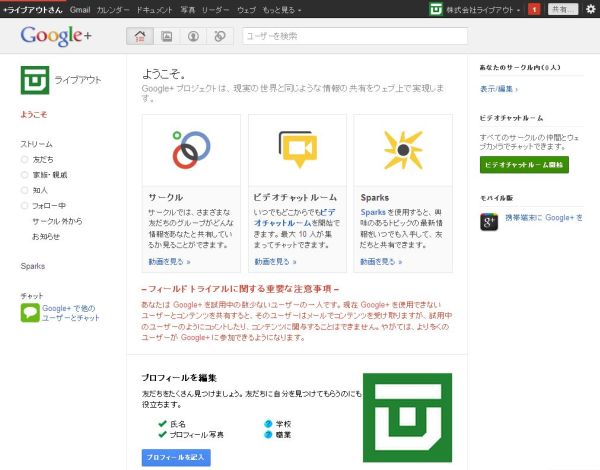Open ウェブ from the top bar
This screenshot has height=470, width=600.
246,10
